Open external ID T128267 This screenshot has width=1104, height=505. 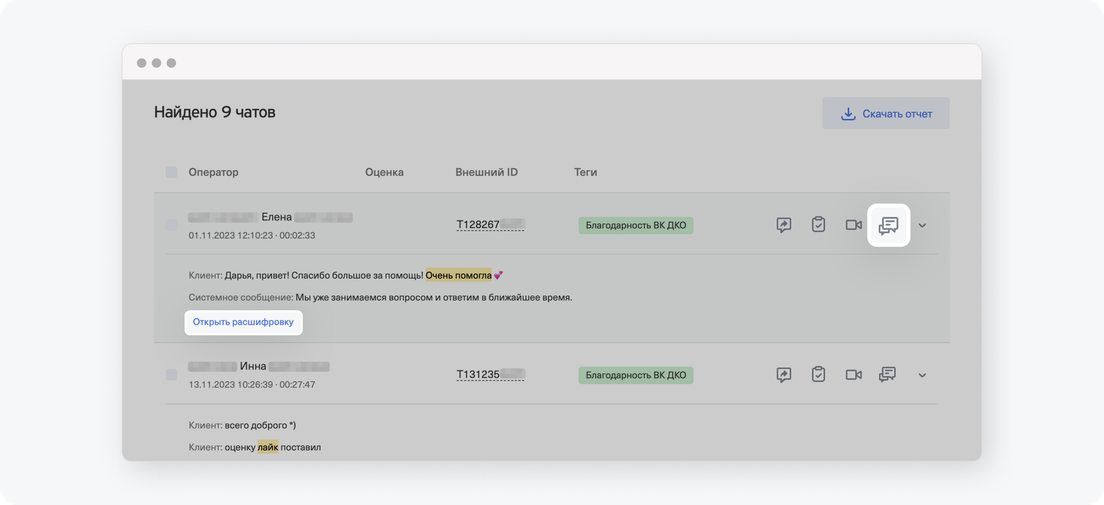pyautogui.click(x=490, y=225)
